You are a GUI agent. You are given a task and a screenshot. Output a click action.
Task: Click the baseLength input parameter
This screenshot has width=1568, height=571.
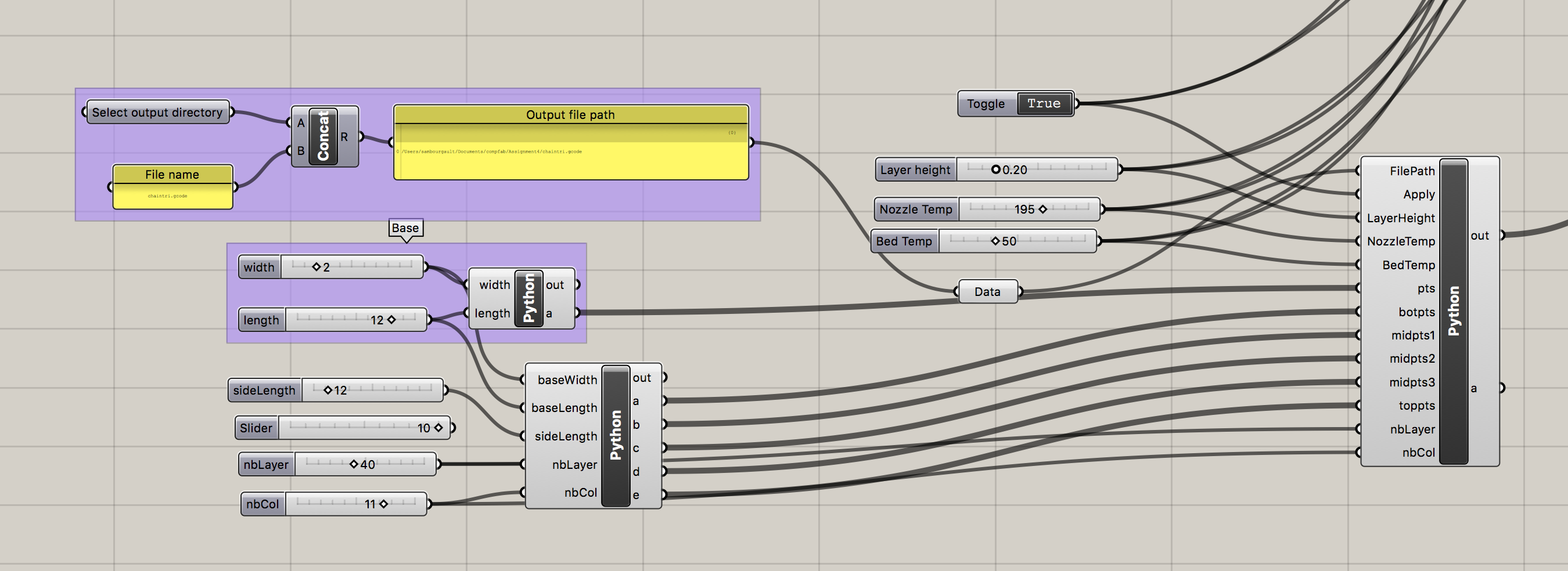(564, 407)
